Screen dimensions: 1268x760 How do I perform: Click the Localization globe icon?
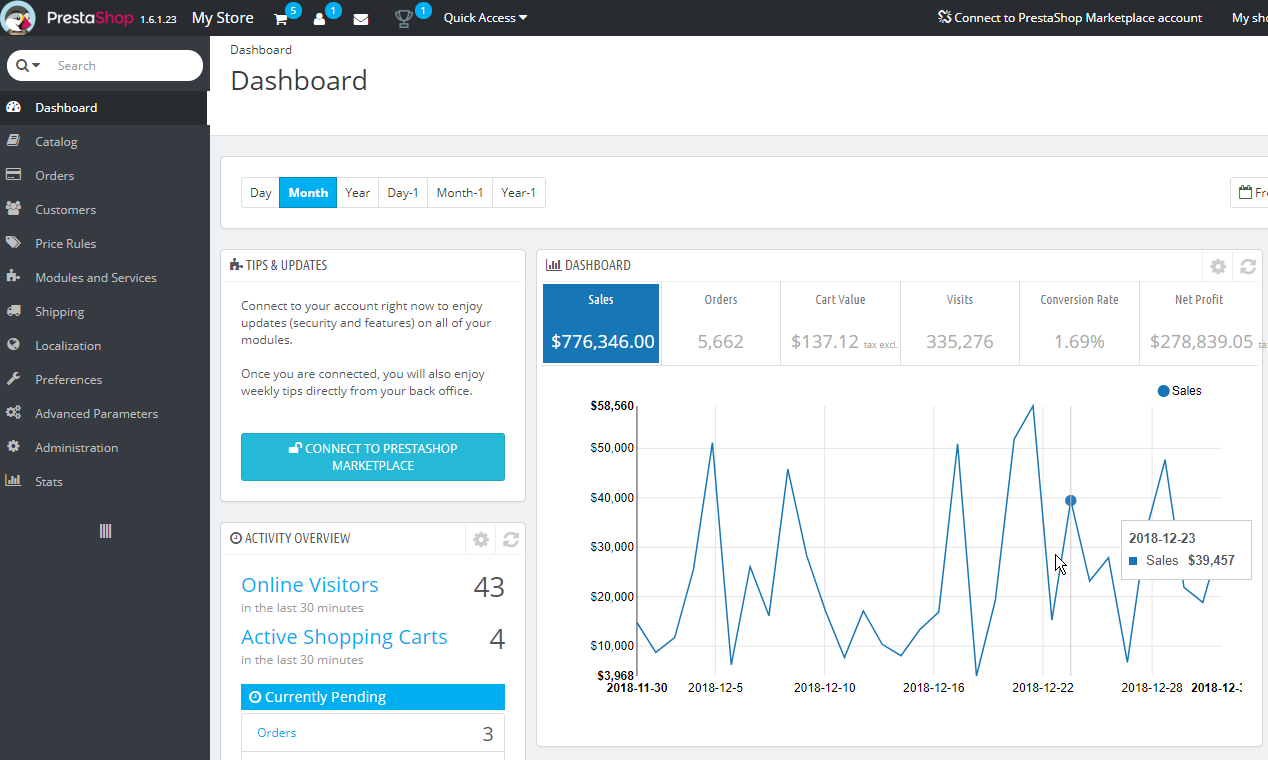(x=14, y=345)
